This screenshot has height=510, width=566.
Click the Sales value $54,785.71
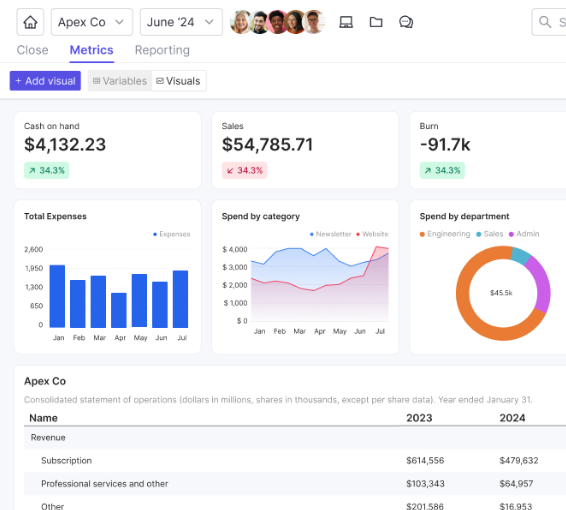tap(267, 144)
